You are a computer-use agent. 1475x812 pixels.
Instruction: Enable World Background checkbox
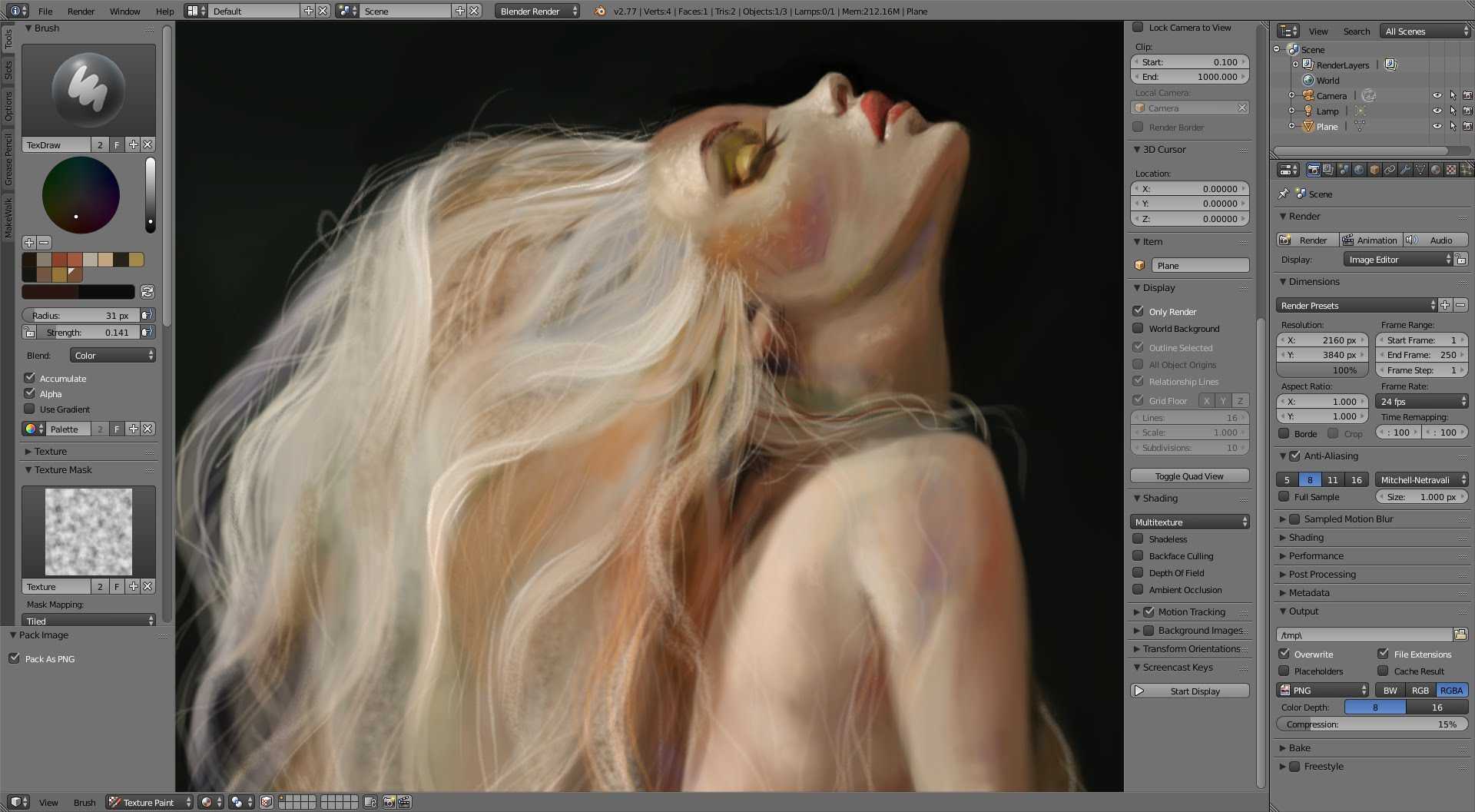click(x=1139, y=328)
